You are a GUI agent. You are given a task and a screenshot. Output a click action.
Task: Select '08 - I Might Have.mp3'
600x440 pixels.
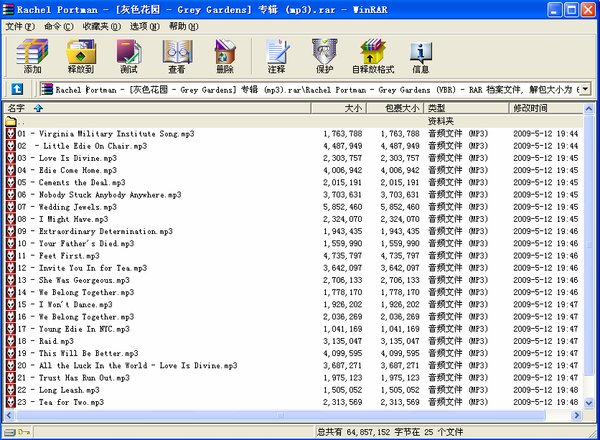[63, 219]
